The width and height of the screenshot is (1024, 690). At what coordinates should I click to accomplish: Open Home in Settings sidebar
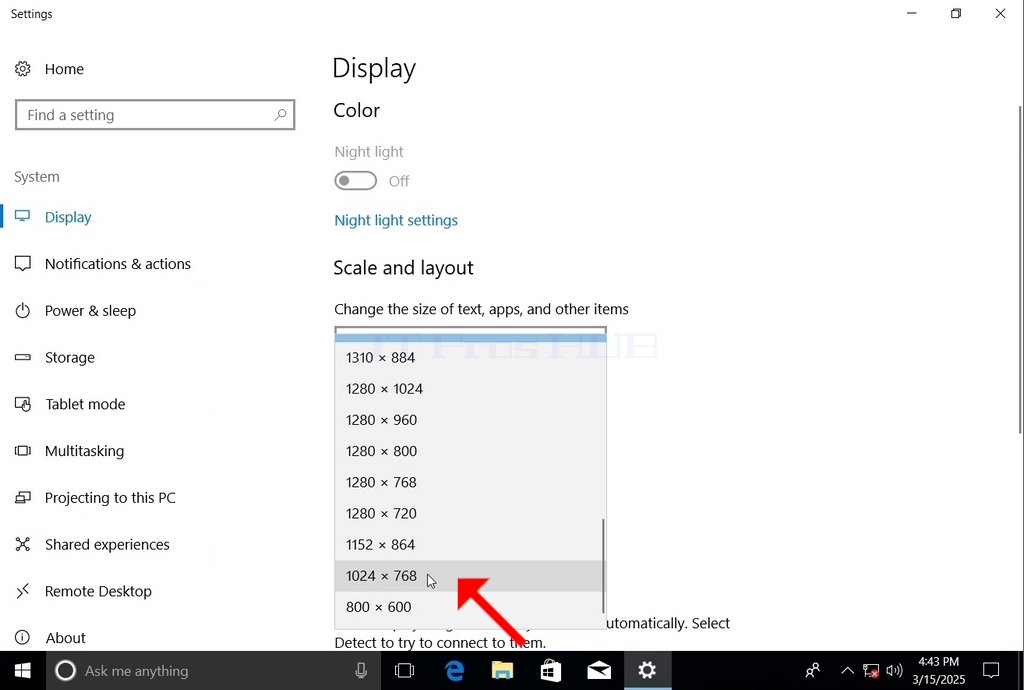point(50,69)
